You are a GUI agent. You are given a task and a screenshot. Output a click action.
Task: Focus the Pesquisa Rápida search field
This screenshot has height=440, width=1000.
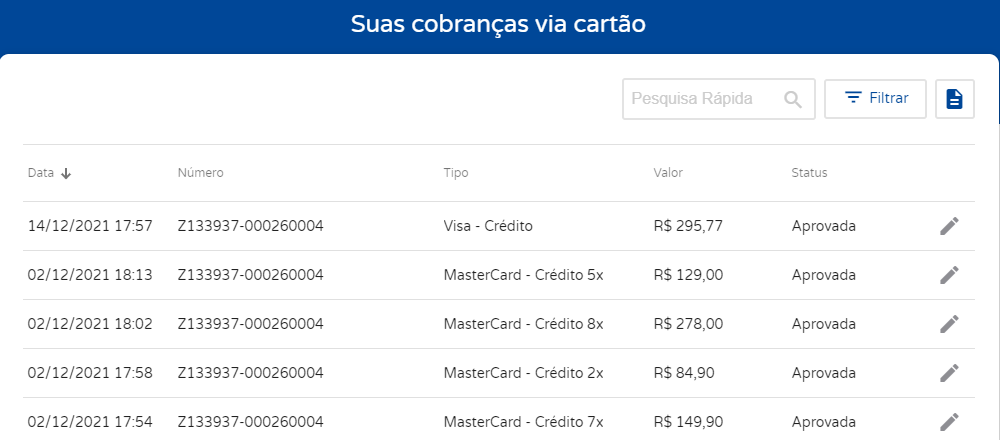point(718,99)
